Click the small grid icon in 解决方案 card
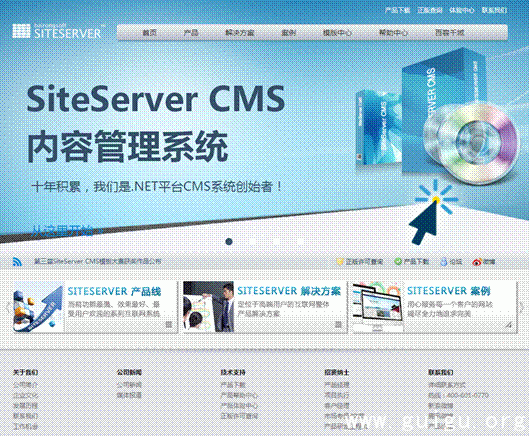Screen dimensions: 529x436 click(x=338, y=325)
